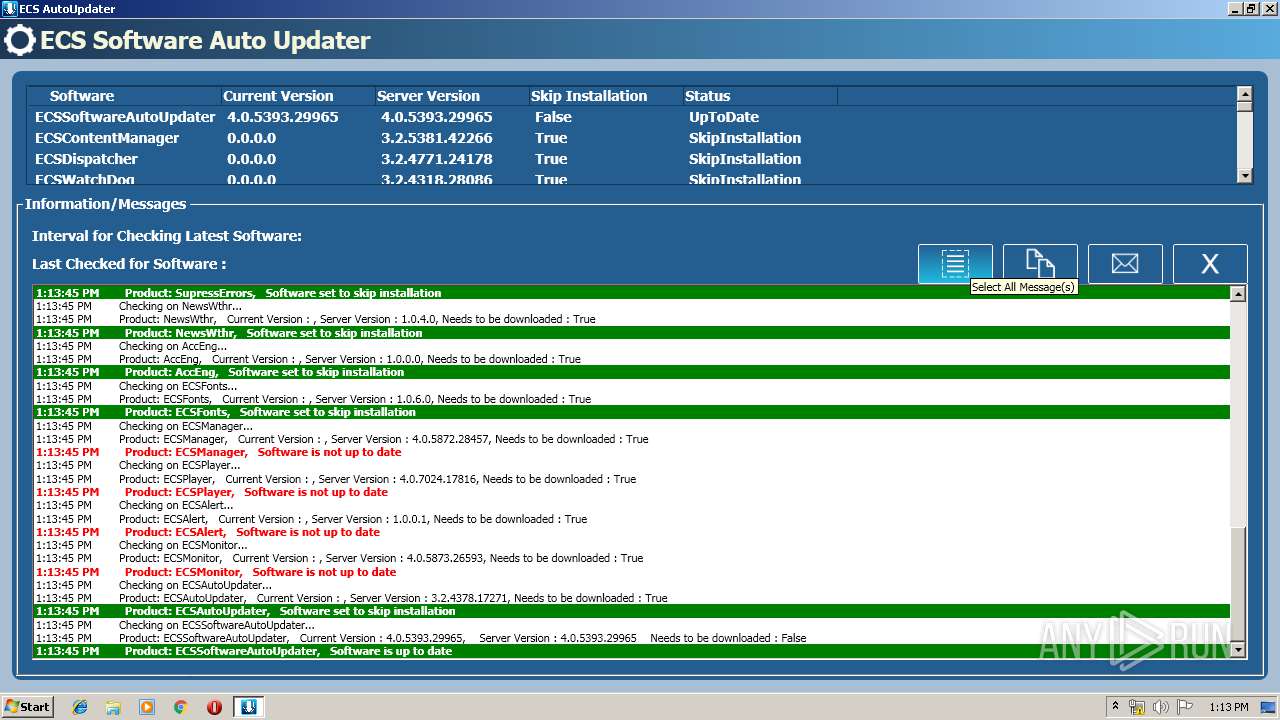
Task: Click the volume speaker tray icon
Action: click(1161, 707)
